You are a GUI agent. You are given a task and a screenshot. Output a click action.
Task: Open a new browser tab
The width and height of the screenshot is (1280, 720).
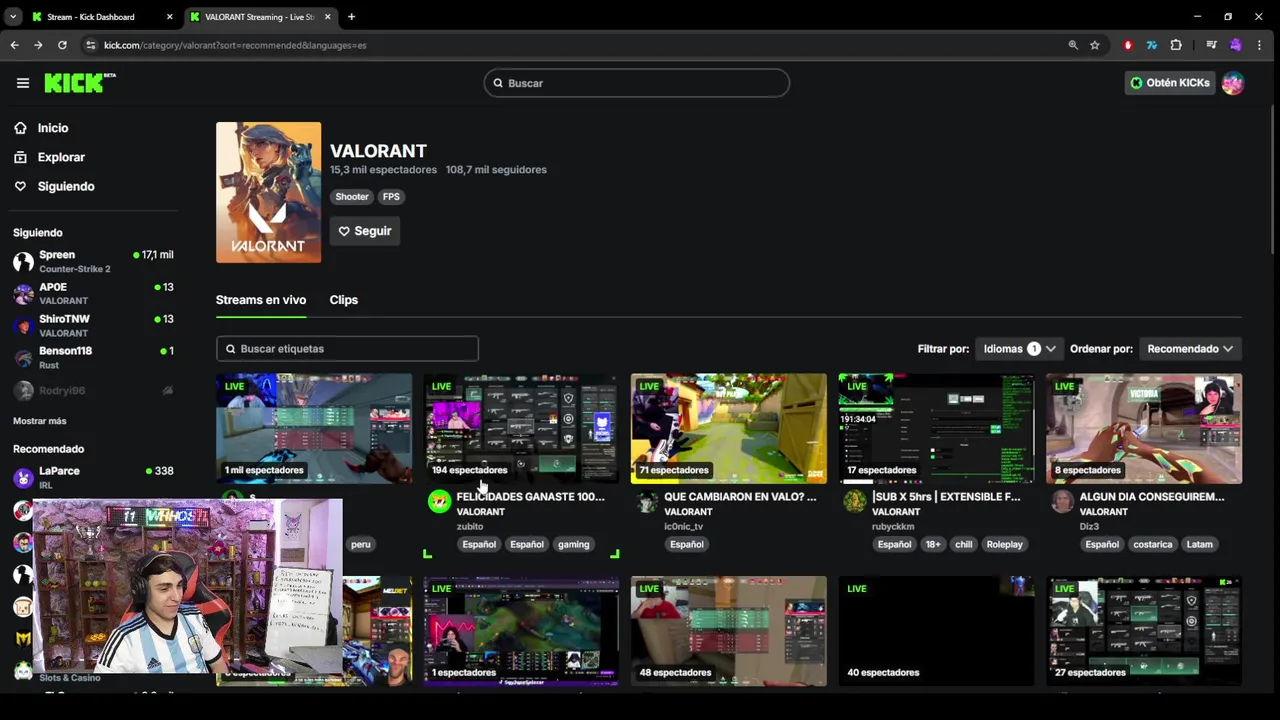351,17
